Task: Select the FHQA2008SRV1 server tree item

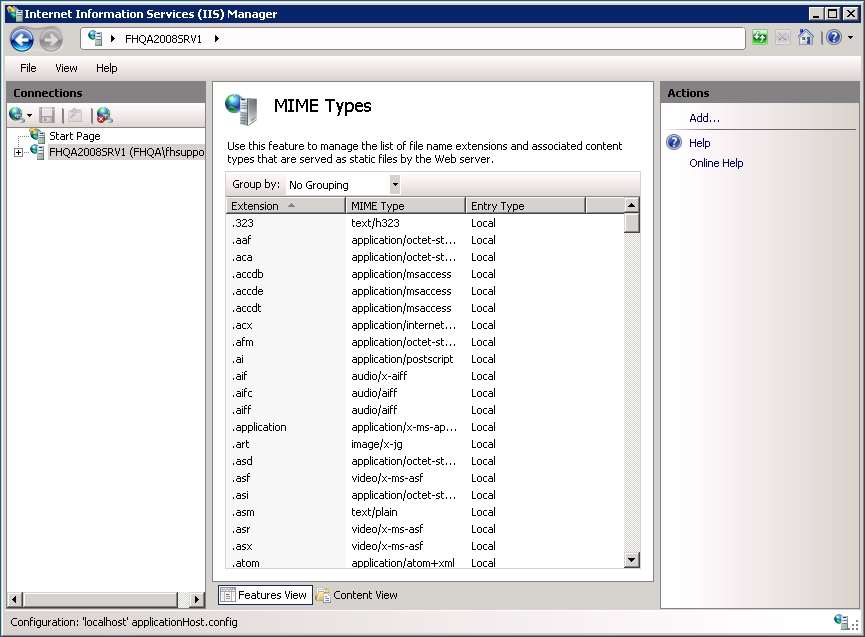Action: click(126, 152)
